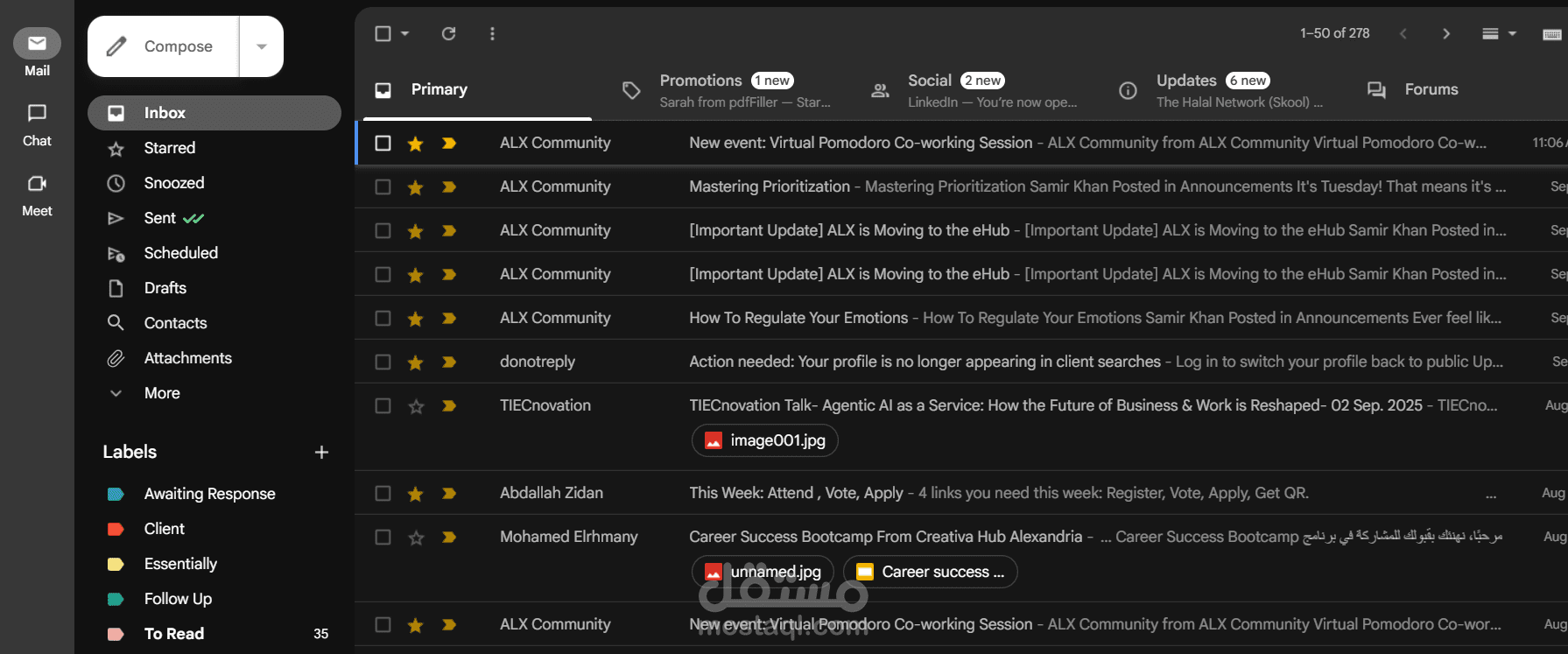The width and height of the screenshot is (1568, 654).
Task: Switch to the Social tab
Action: (x=975, y=90)
